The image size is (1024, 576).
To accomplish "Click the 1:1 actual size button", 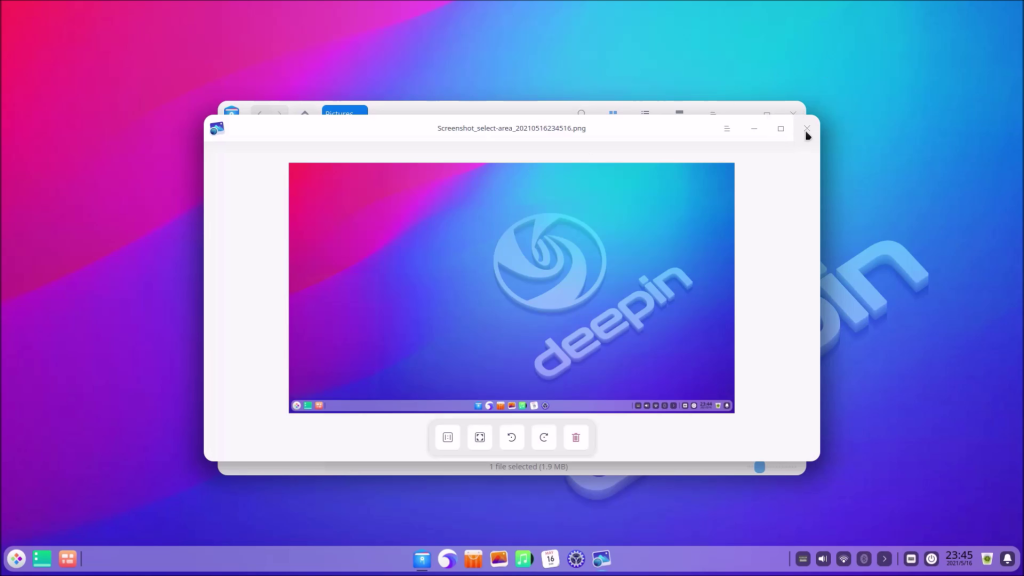I will click(x=448, y=437).
